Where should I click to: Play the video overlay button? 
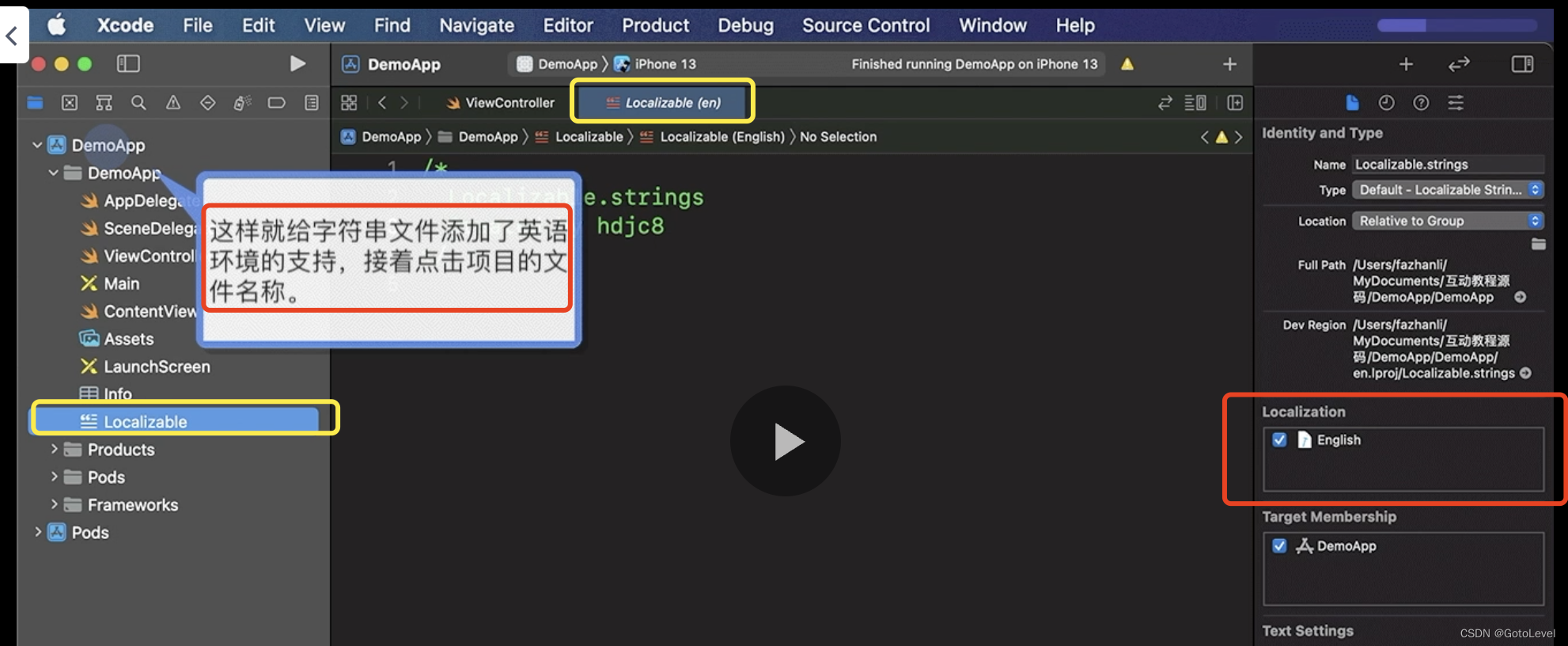786,441
